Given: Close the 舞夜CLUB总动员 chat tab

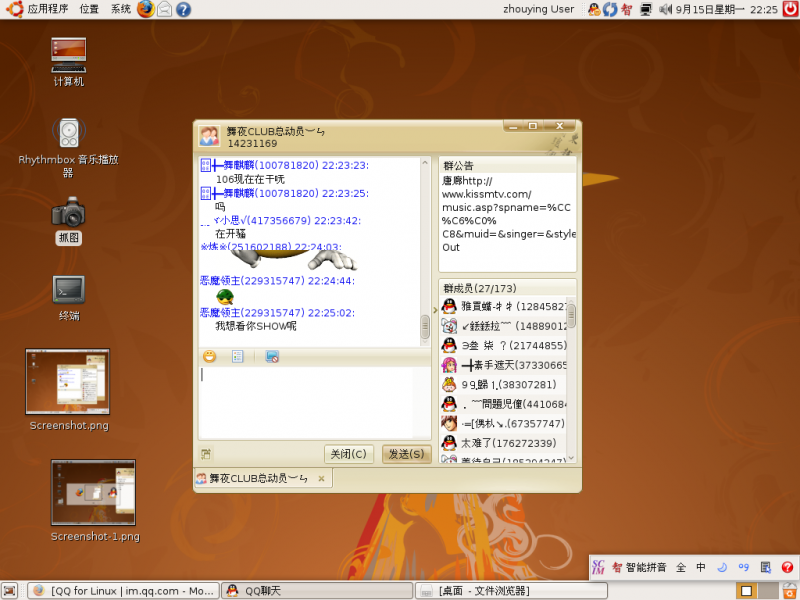Looking at the screenshot, I should 321,479.
